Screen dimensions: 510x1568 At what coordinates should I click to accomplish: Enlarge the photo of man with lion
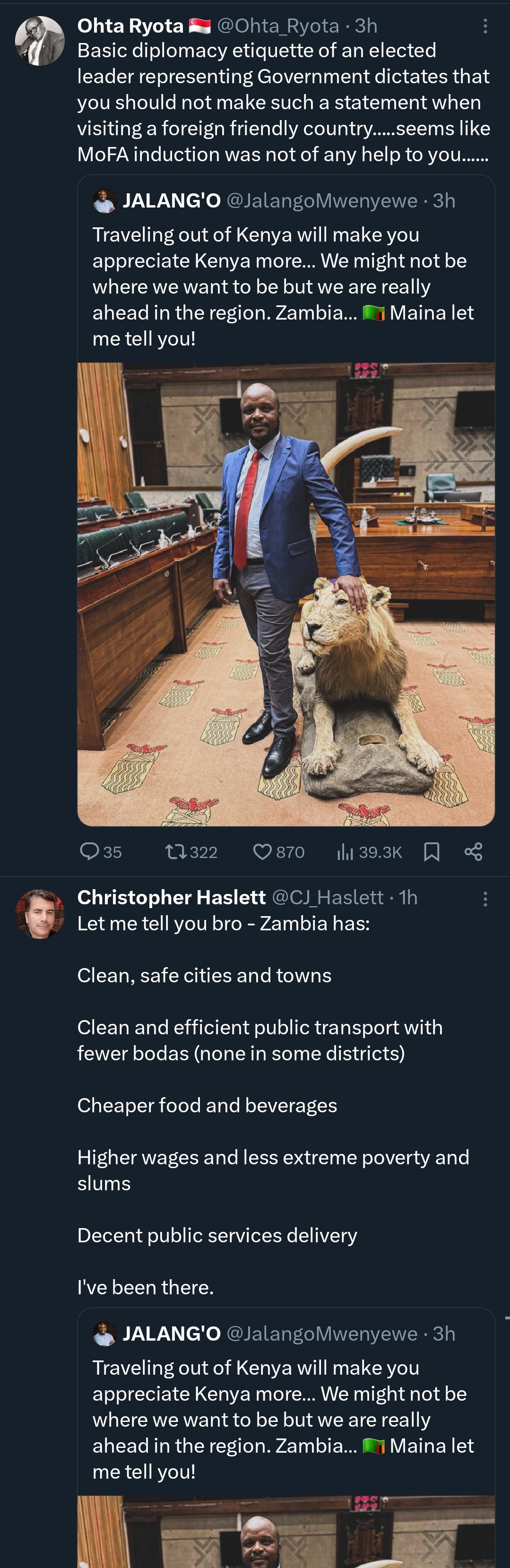click(286, 594)
